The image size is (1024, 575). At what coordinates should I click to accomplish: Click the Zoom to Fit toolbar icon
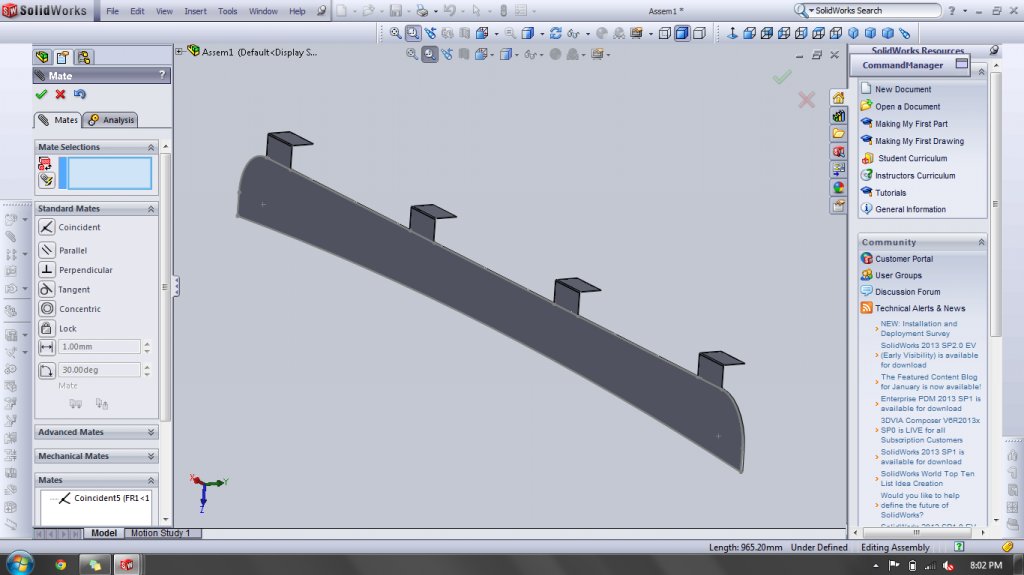[395, 33]
